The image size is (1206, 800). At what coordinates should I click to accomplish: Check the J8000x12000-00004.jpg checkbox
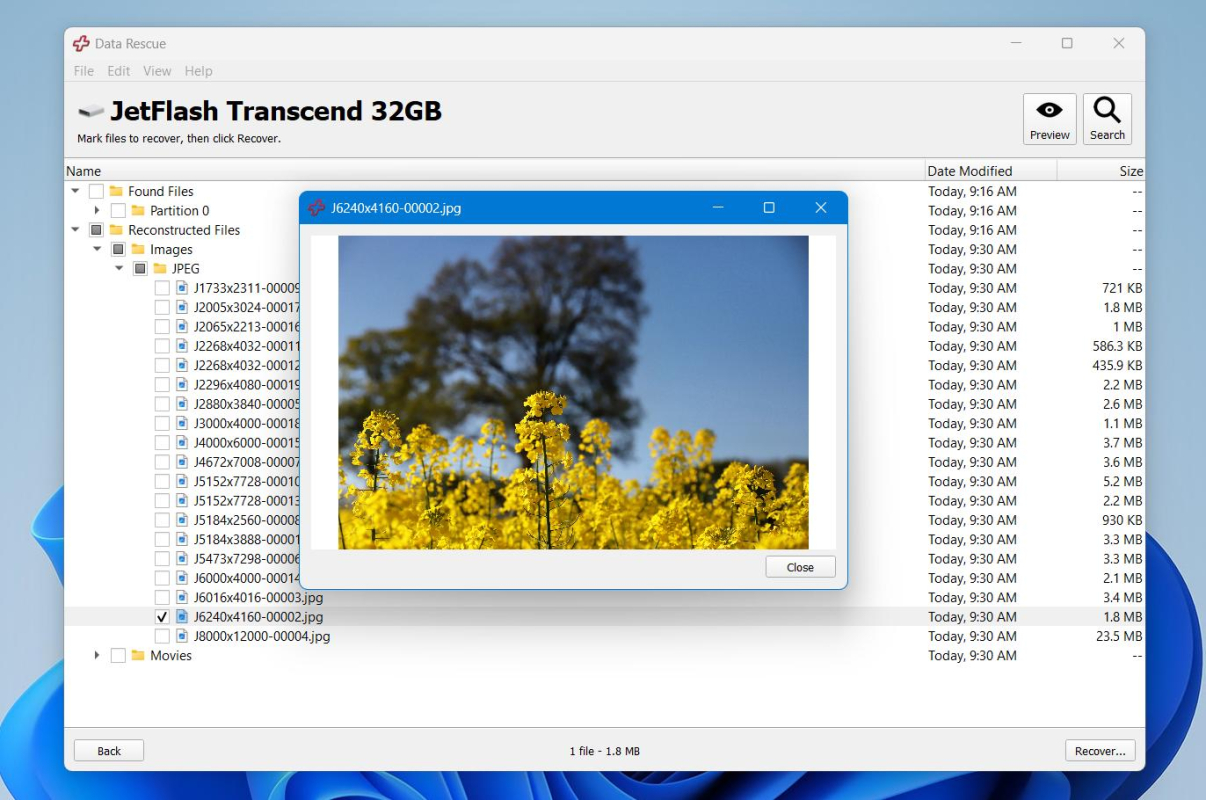(162, 636)
